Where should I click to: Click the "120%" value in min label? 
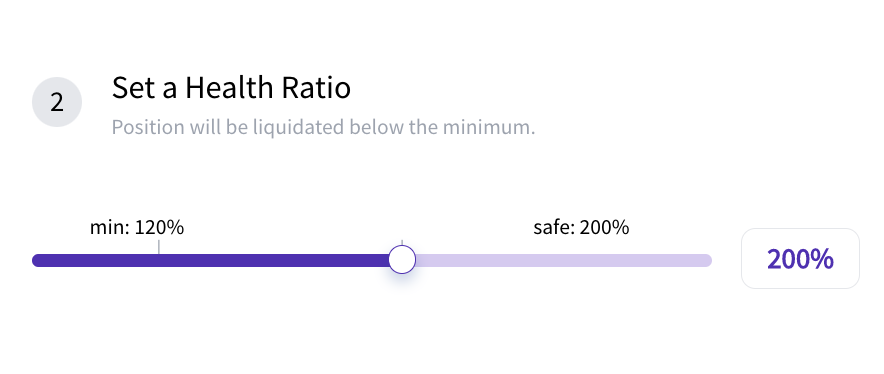[x=160, y=228]
